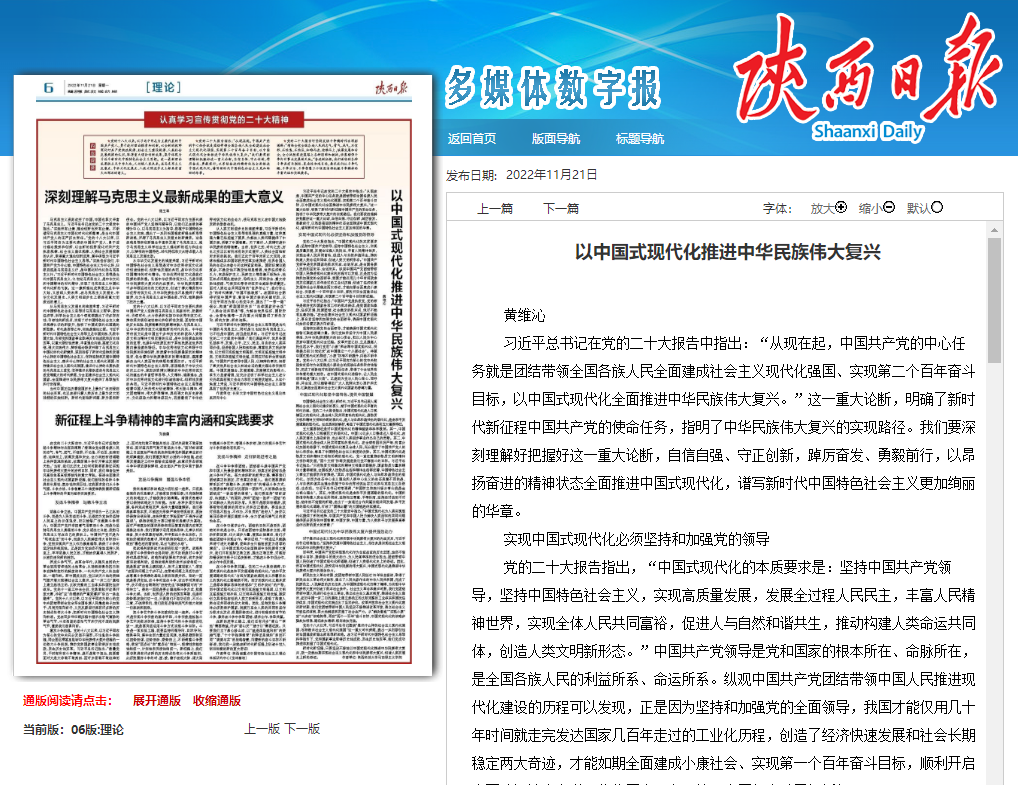The image size is (1018, 785).
Task: Click the 默认 font size label
Action: (918, 208)
